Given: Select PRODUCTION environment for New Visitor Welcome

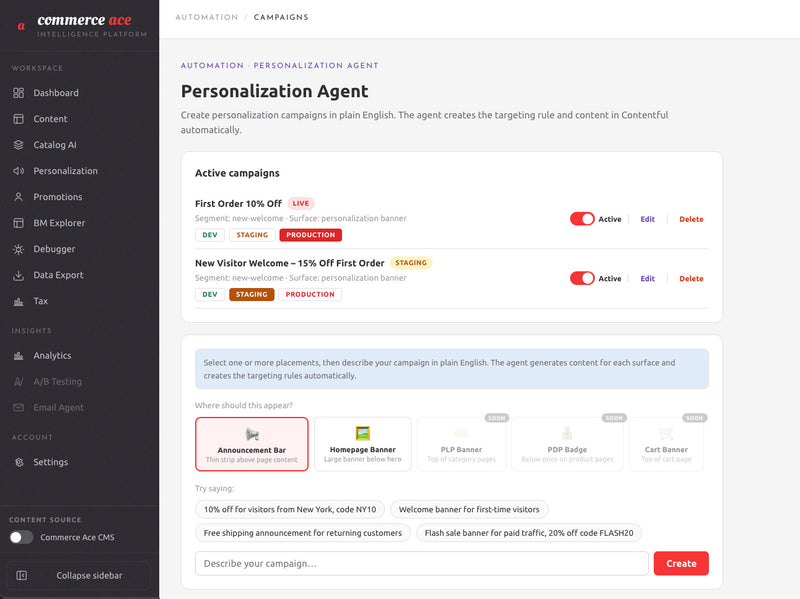Looking at the screenshot, I should click(x=310, y=294).
